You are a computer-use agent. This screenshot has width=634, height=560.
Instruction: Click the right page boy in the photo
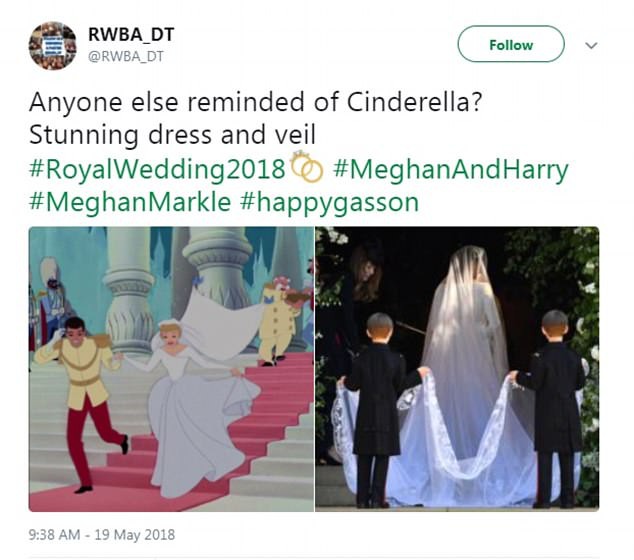pos(553,400)
